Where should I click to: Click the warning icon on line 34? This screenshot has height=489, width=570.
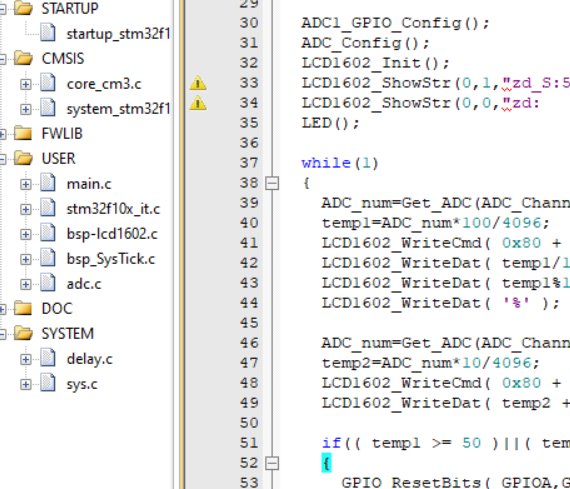[198, 103]
